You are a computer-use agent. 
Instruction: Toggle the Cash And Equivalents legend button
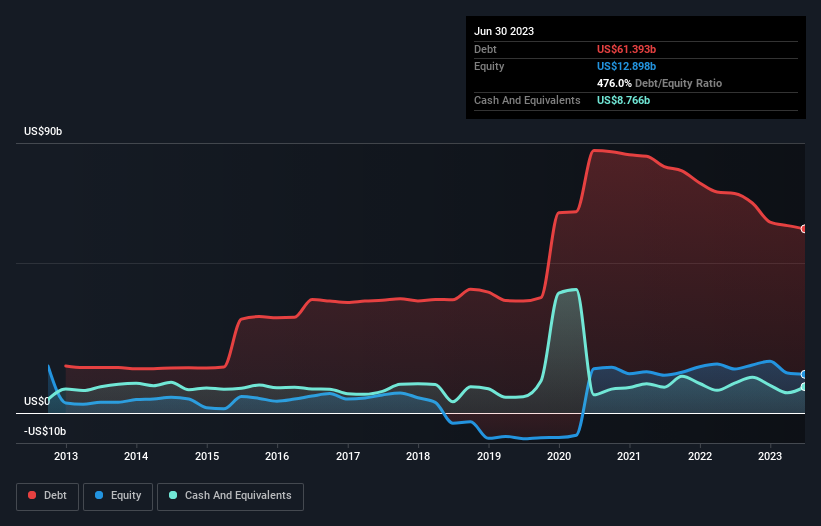230,496
